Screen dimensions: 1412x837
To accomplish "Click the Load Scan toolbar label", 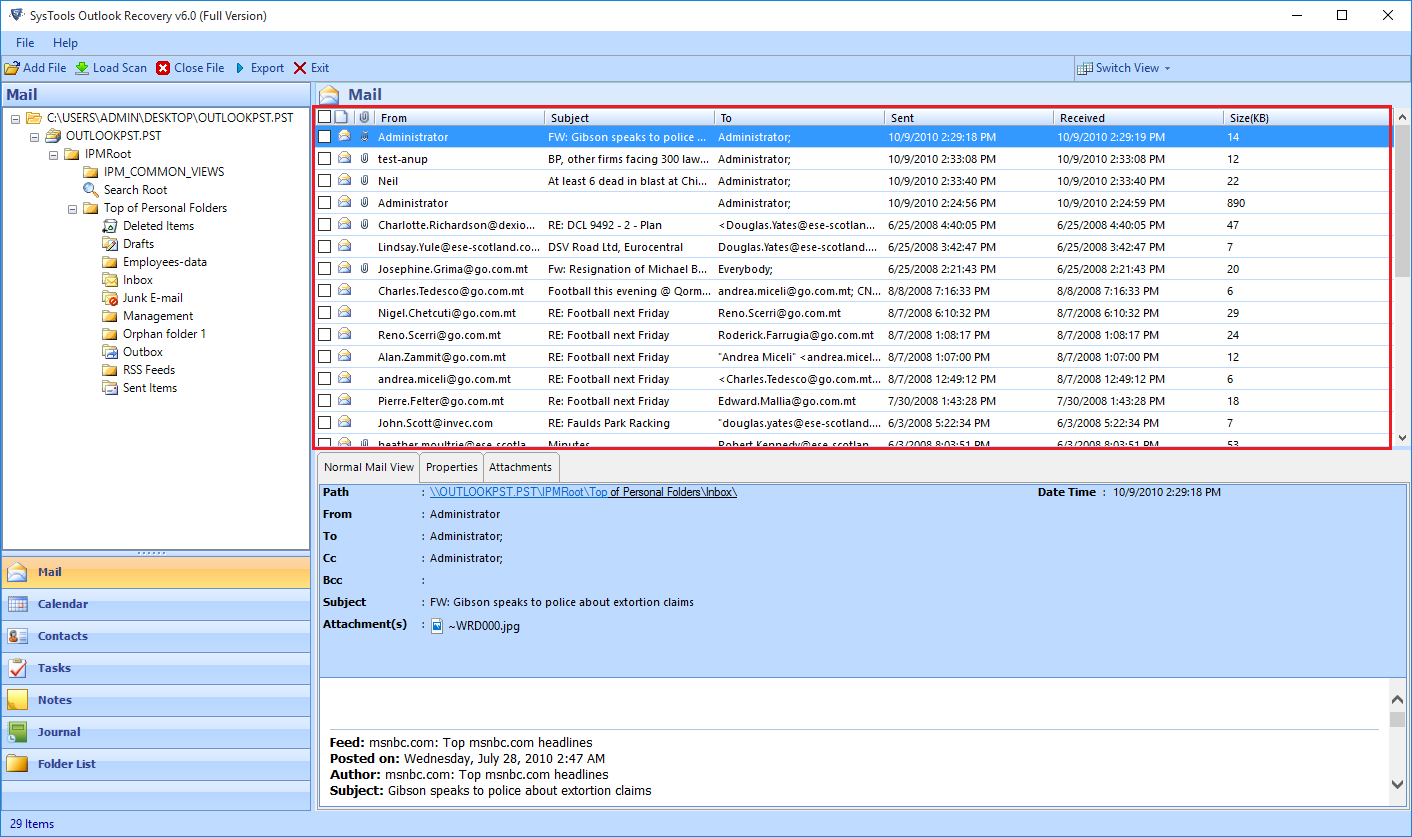I will tap(120, 68).
